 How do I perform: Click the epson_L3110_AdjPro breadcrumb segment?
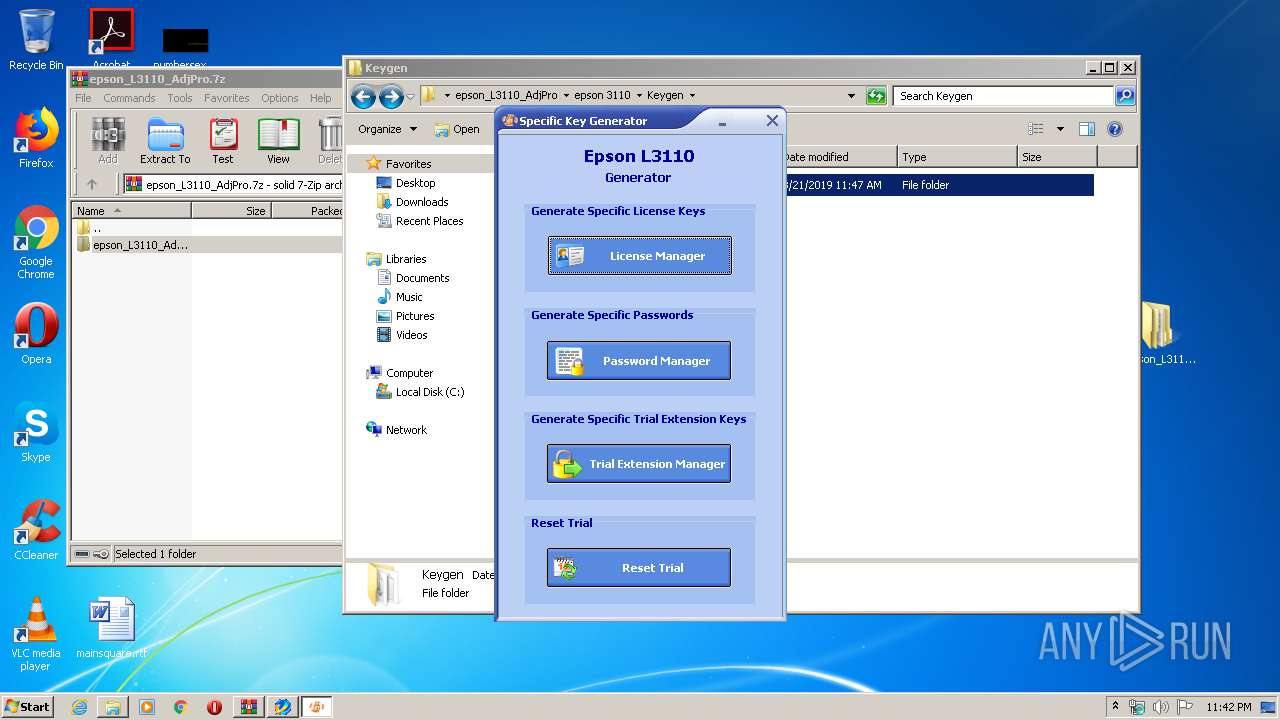coord(506,96)
